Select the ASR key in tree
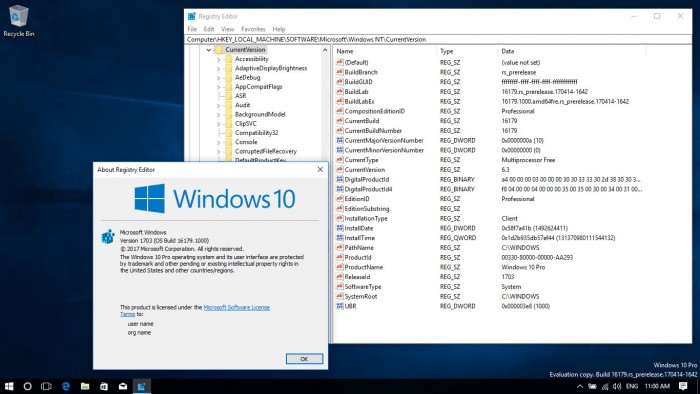Screen dimensions: 700x394 coord(241,96)
